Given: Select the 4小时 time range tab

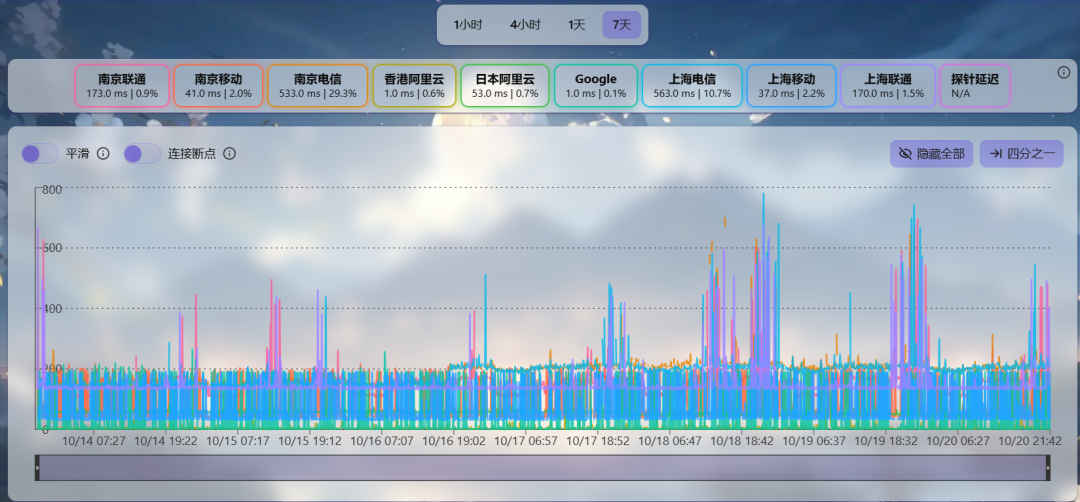Looking at the screenshot, I should [x=525, y=25].
